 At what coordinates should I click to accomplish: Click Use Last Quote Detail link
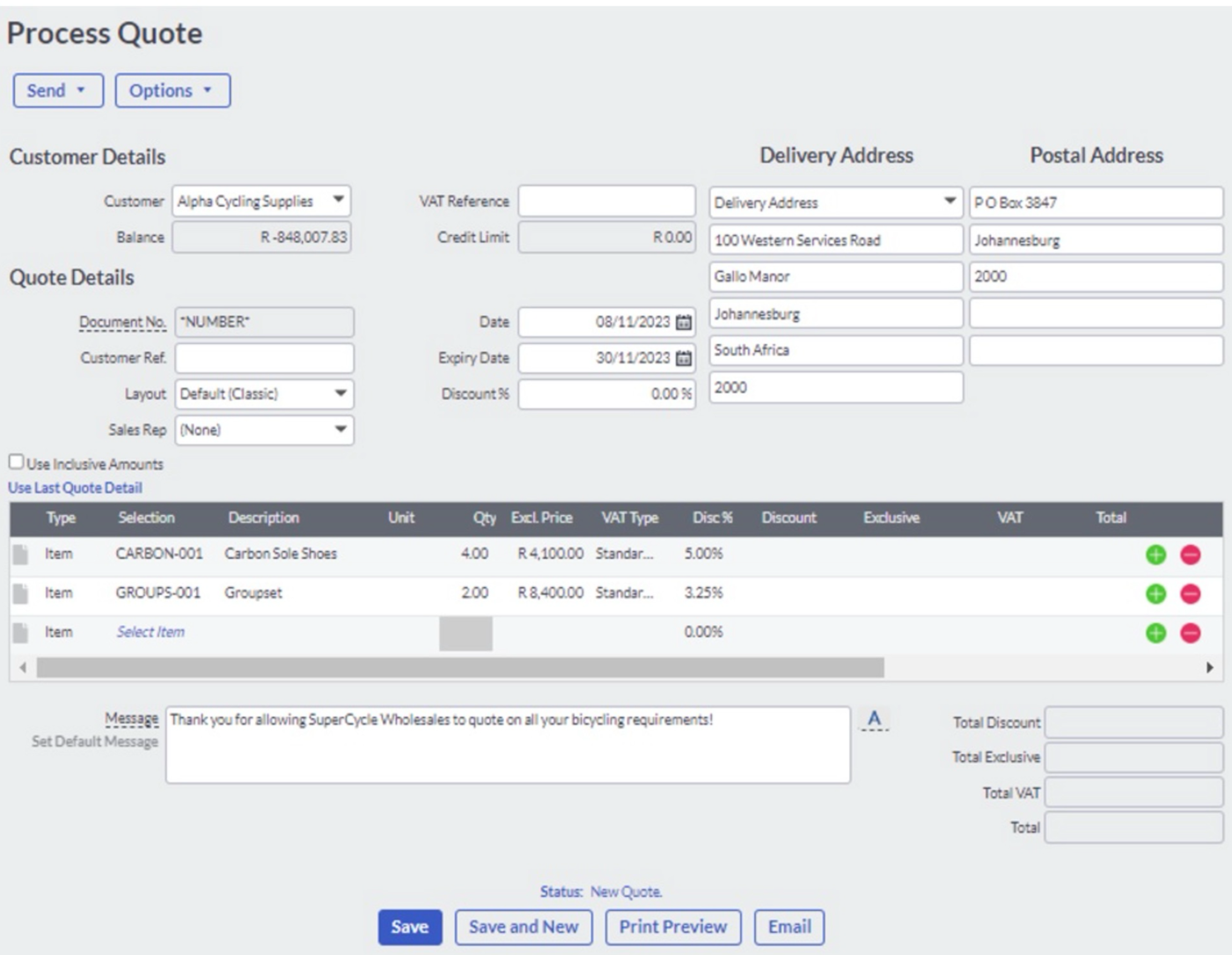pos(75,488)
